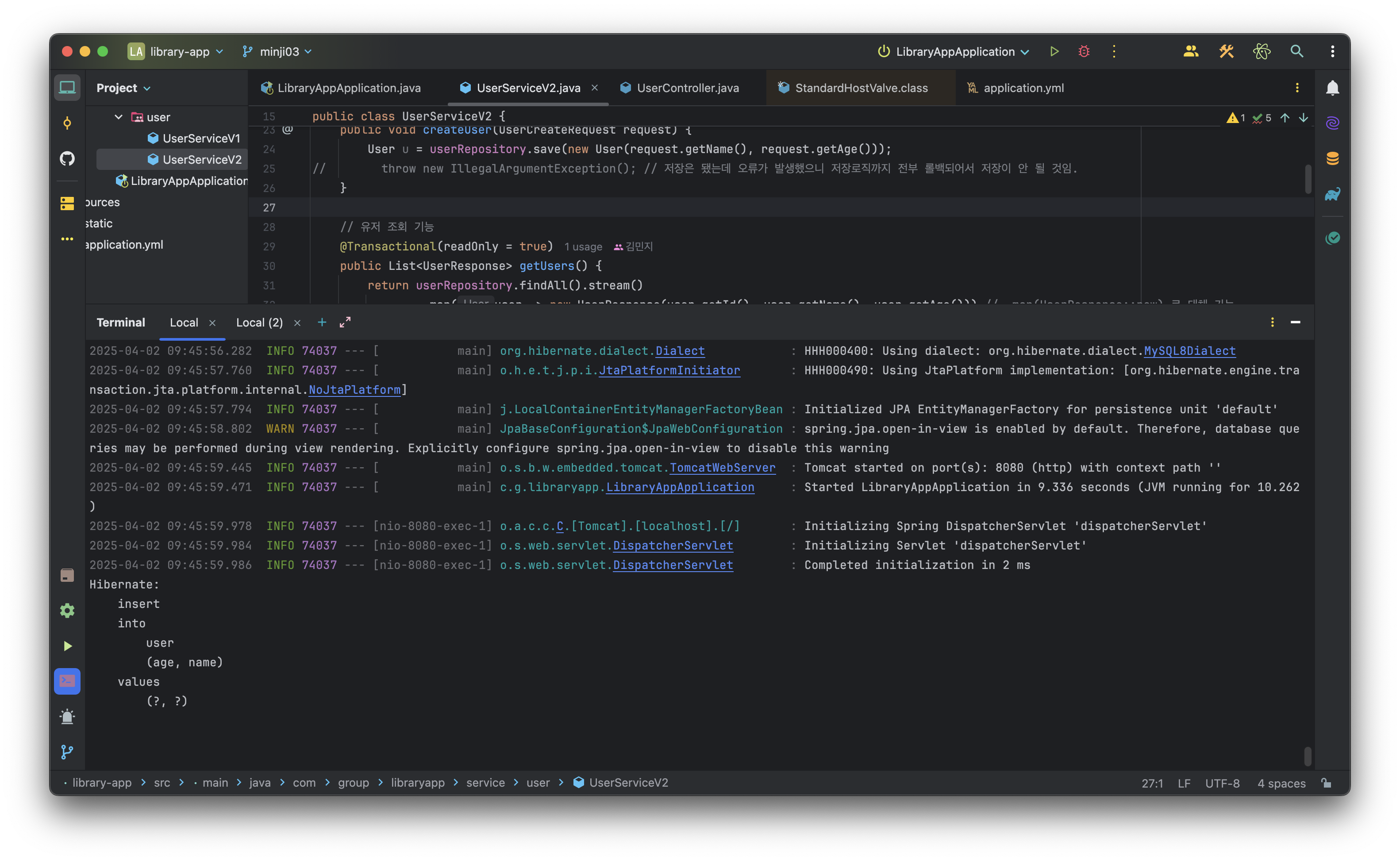Open the Git tool window icon
The height and width of the screenshot is (861, 1400).
pyautogui.click(x=67, y=752)
